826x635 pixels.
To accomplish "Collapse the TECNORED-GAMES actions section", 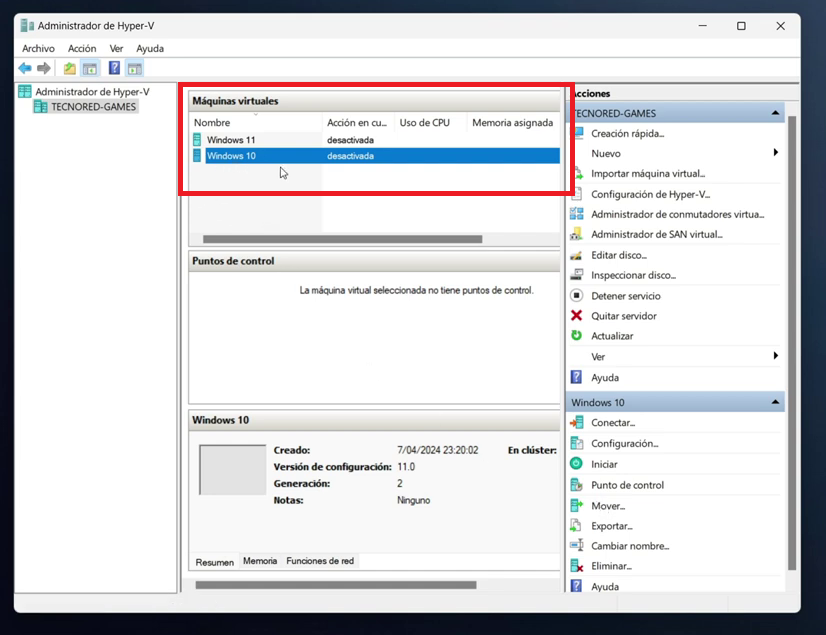I will 775,113.
